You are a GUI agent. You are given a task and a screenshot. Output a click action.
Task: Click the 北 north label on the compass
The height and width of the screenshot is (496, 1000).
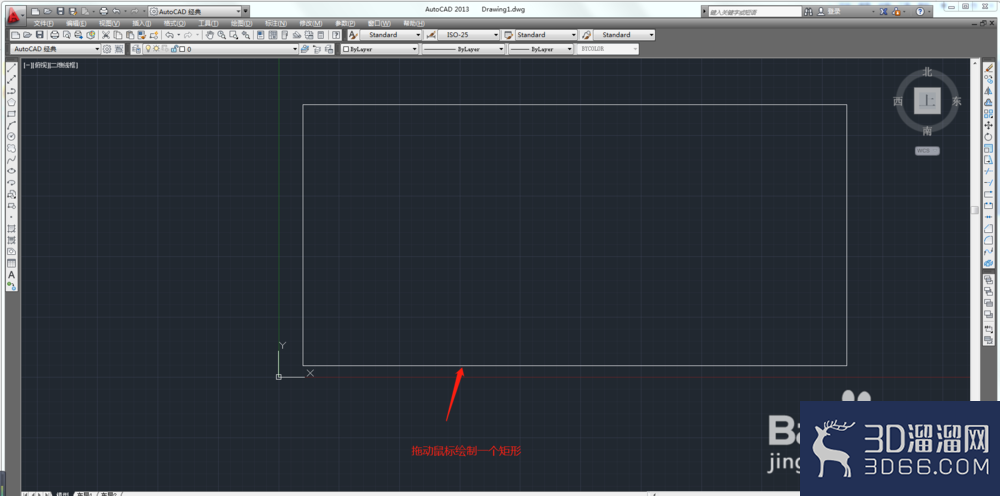point(927,72)
